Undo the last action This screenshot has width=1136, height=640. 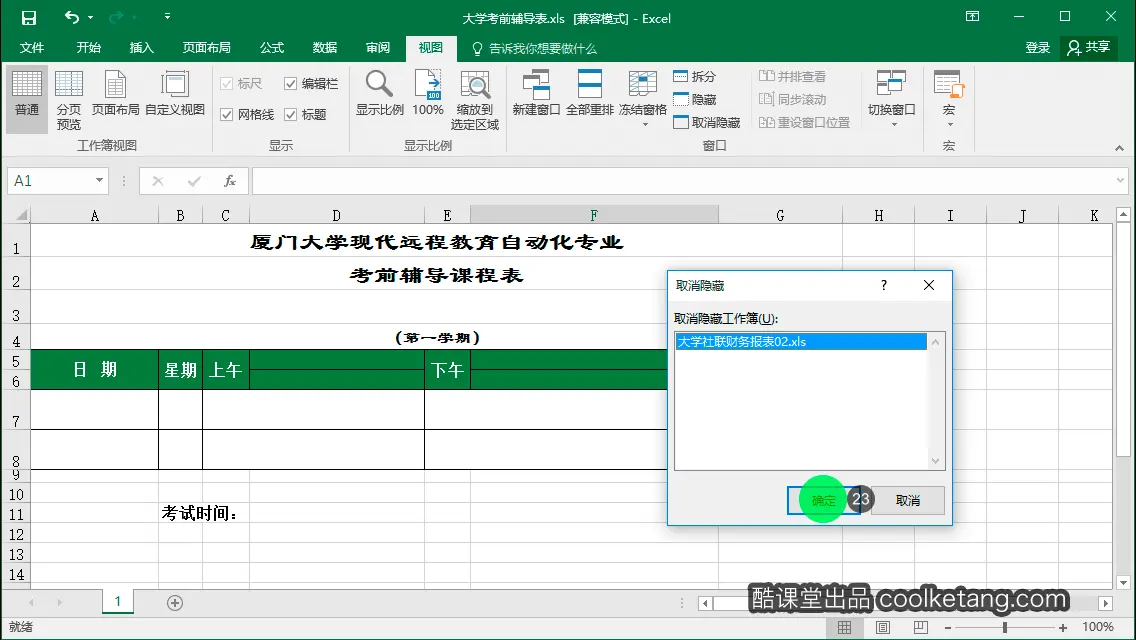(71, 17)
